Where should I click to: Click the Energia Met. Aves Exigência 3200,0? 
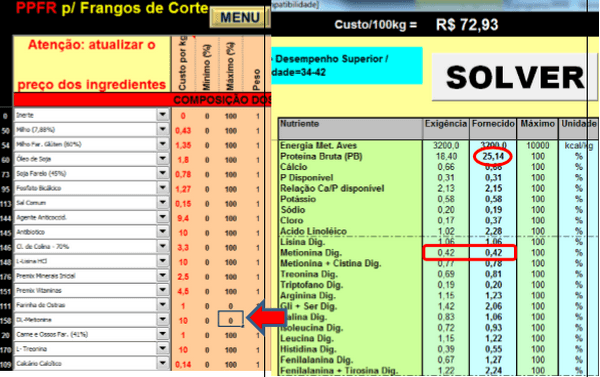[446, 145]
